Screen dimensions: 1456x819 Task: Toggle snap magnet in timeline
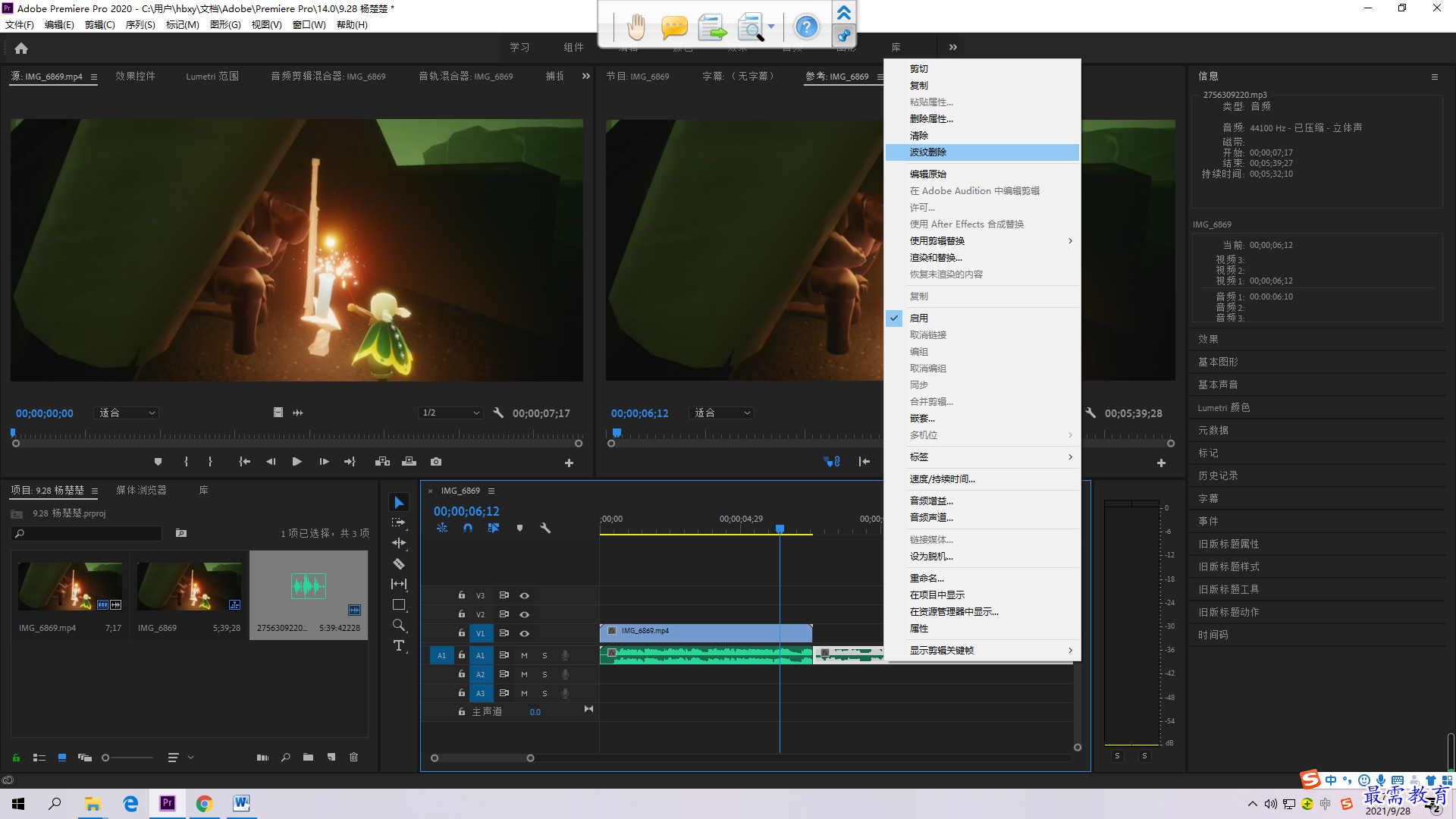468,528
